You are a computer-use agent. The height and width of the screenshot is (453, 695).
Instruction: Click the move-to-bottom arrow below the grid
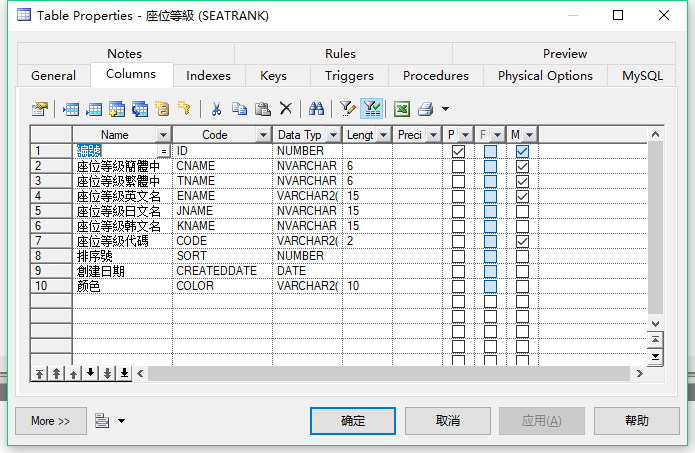click(125, 374)
